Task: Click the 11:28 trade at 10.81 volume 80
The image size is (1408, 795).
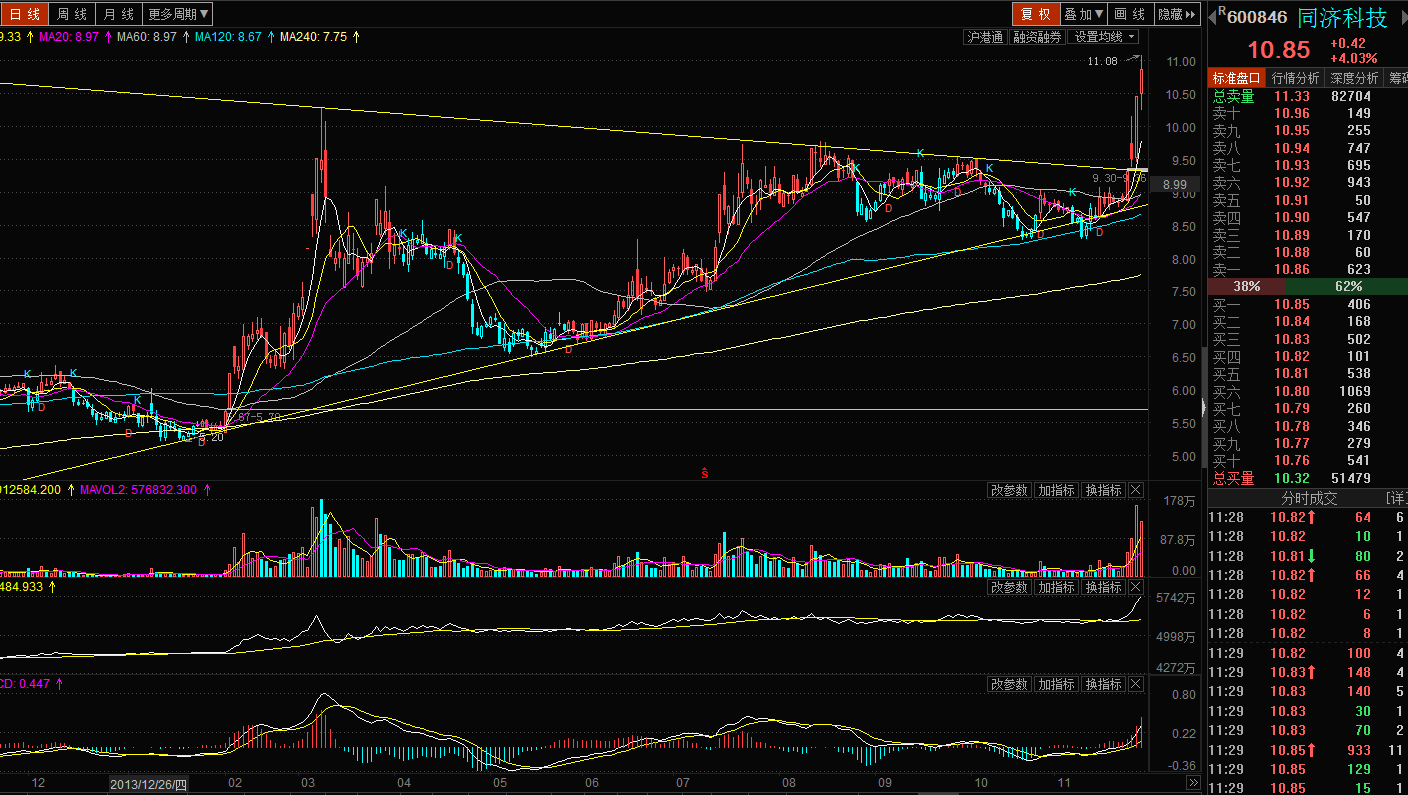Action: click(1308, 556)
